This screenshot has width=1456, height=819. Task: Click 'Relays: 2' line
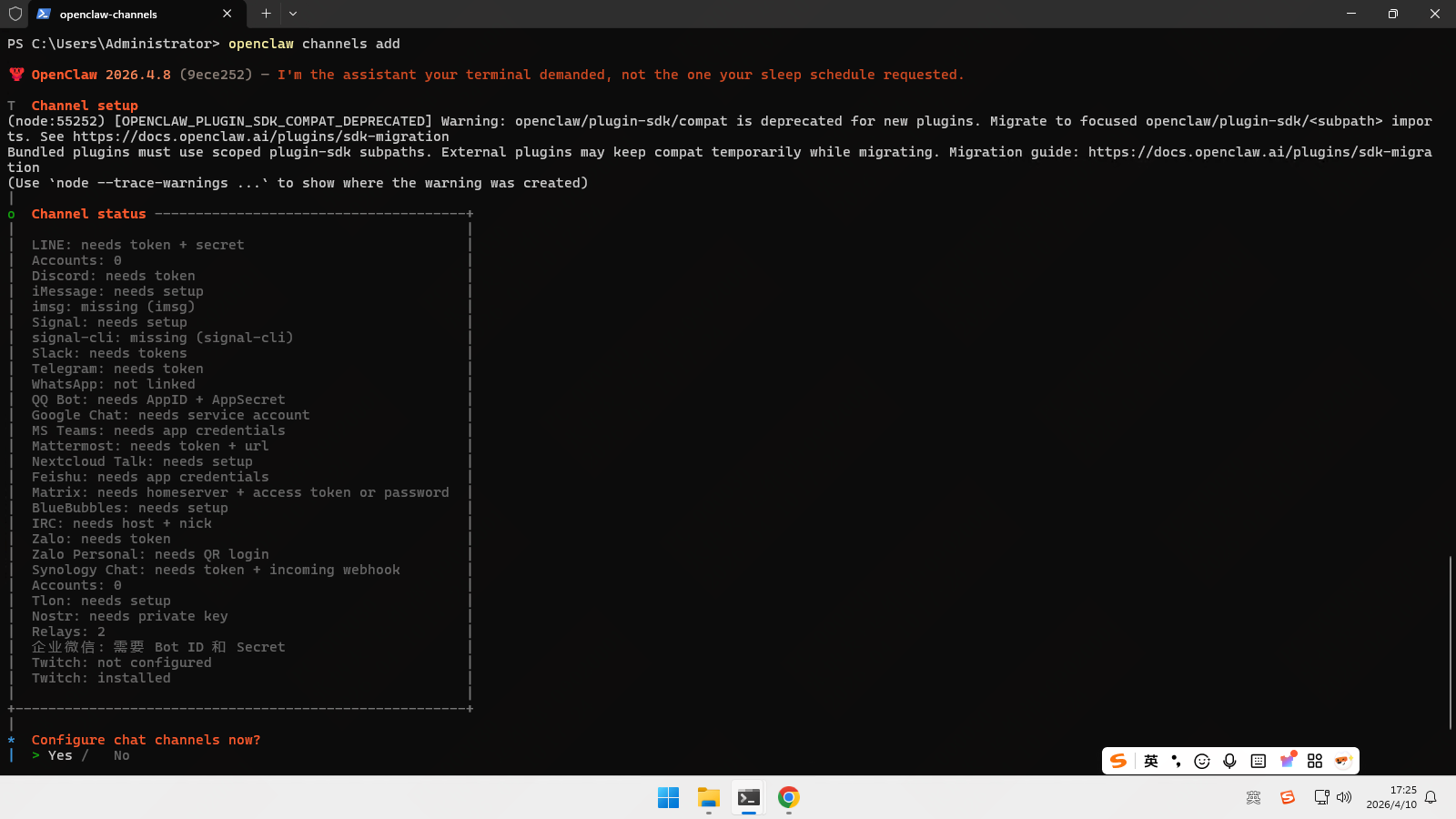(68, 632)
